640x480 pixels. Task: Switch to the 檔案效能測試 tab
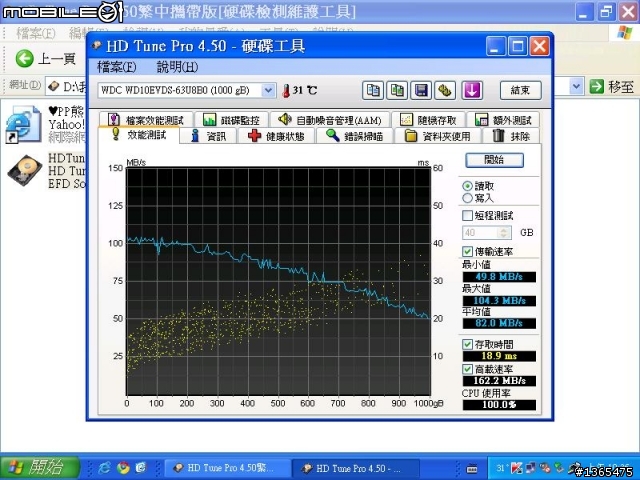click(x=145, y=120)
